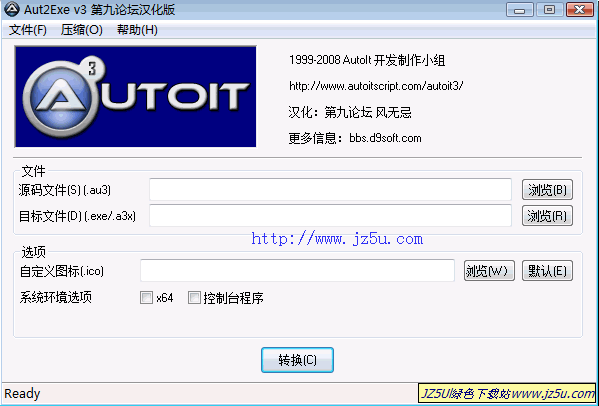This screenshot has width=599, height=406.
Task: Click the 系统环境选项 label
Action: point(55,297)
